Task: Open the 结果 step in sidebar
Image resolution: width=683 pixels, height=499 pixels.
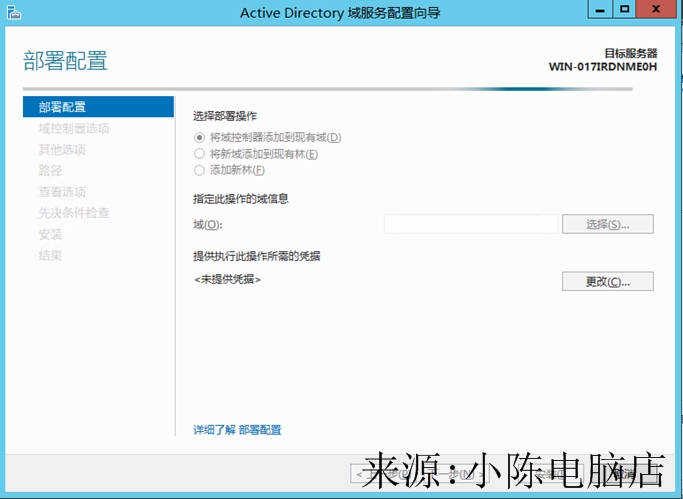Action: coord(50,255)
